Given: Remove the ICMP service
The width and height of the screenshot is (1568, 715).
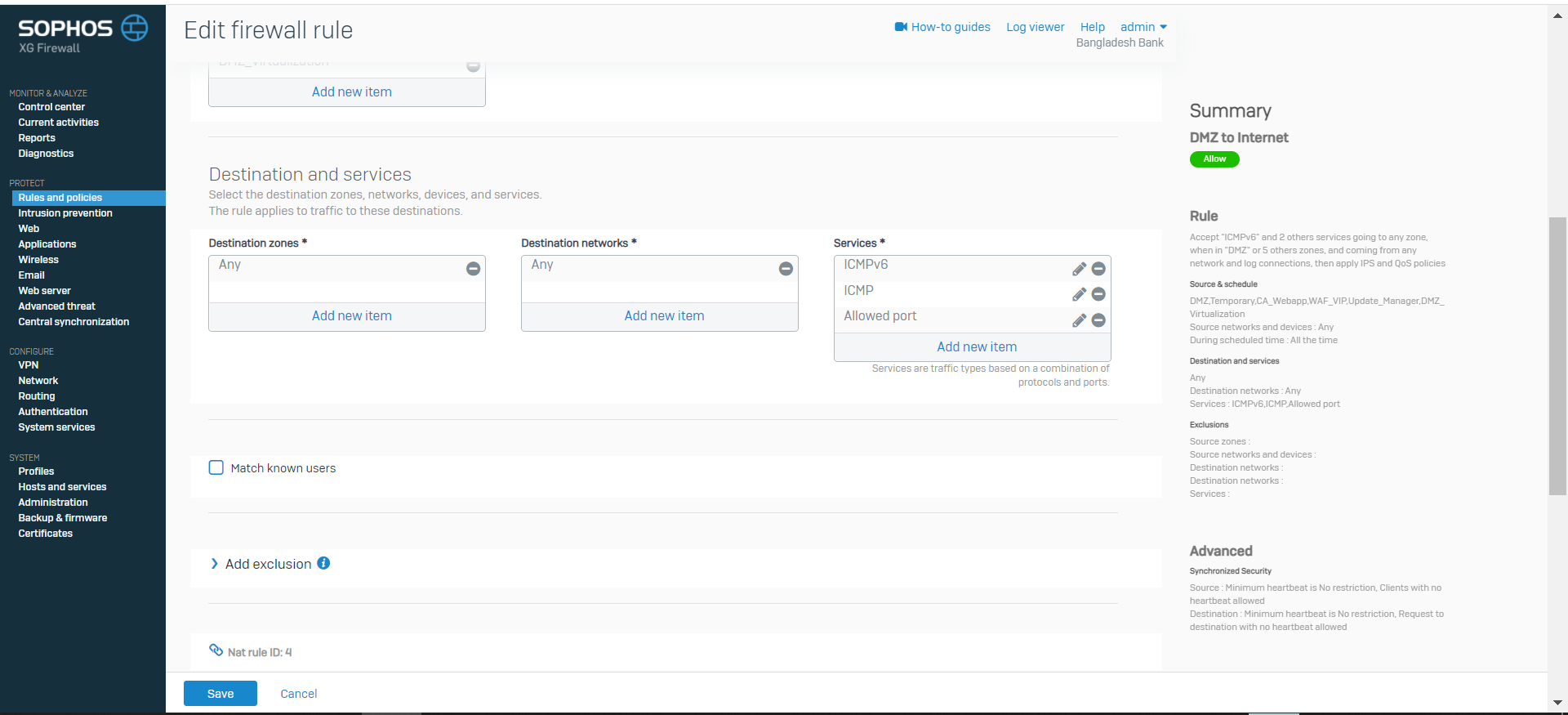Looking at the screenshot, I should coord(1098,294).
